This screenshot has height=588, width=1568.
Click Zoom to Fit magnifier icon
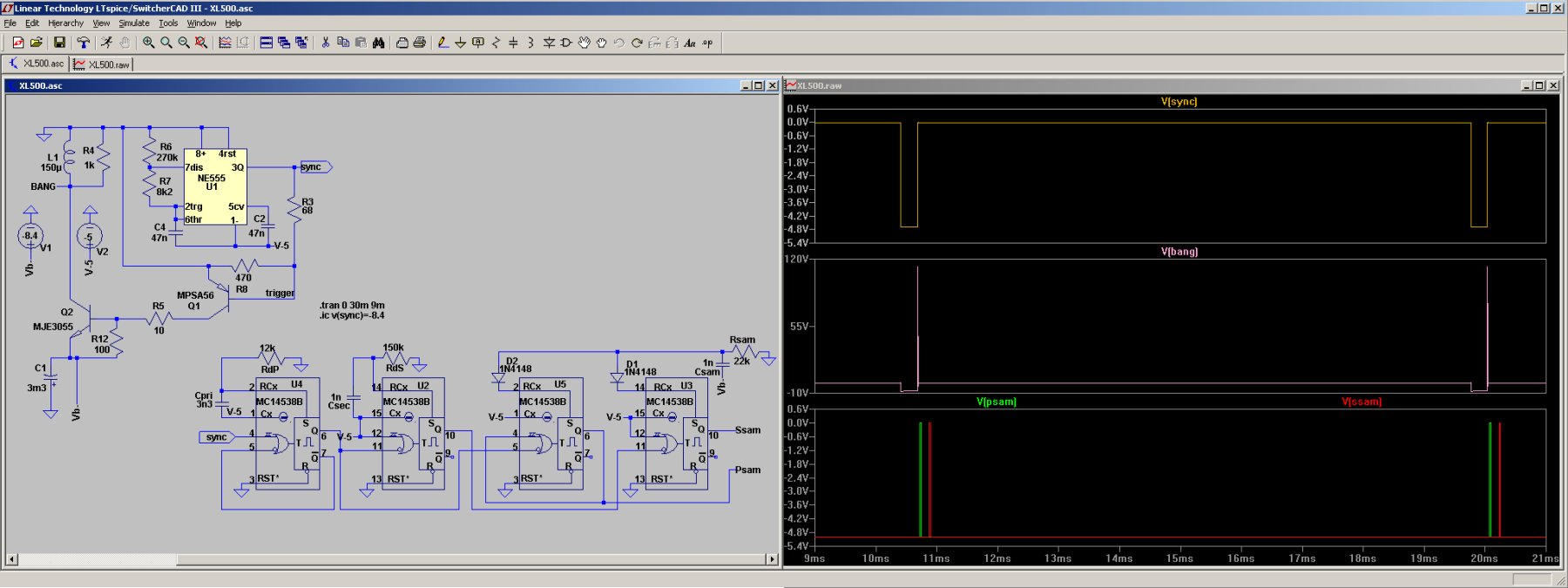(x=201, y=43)
